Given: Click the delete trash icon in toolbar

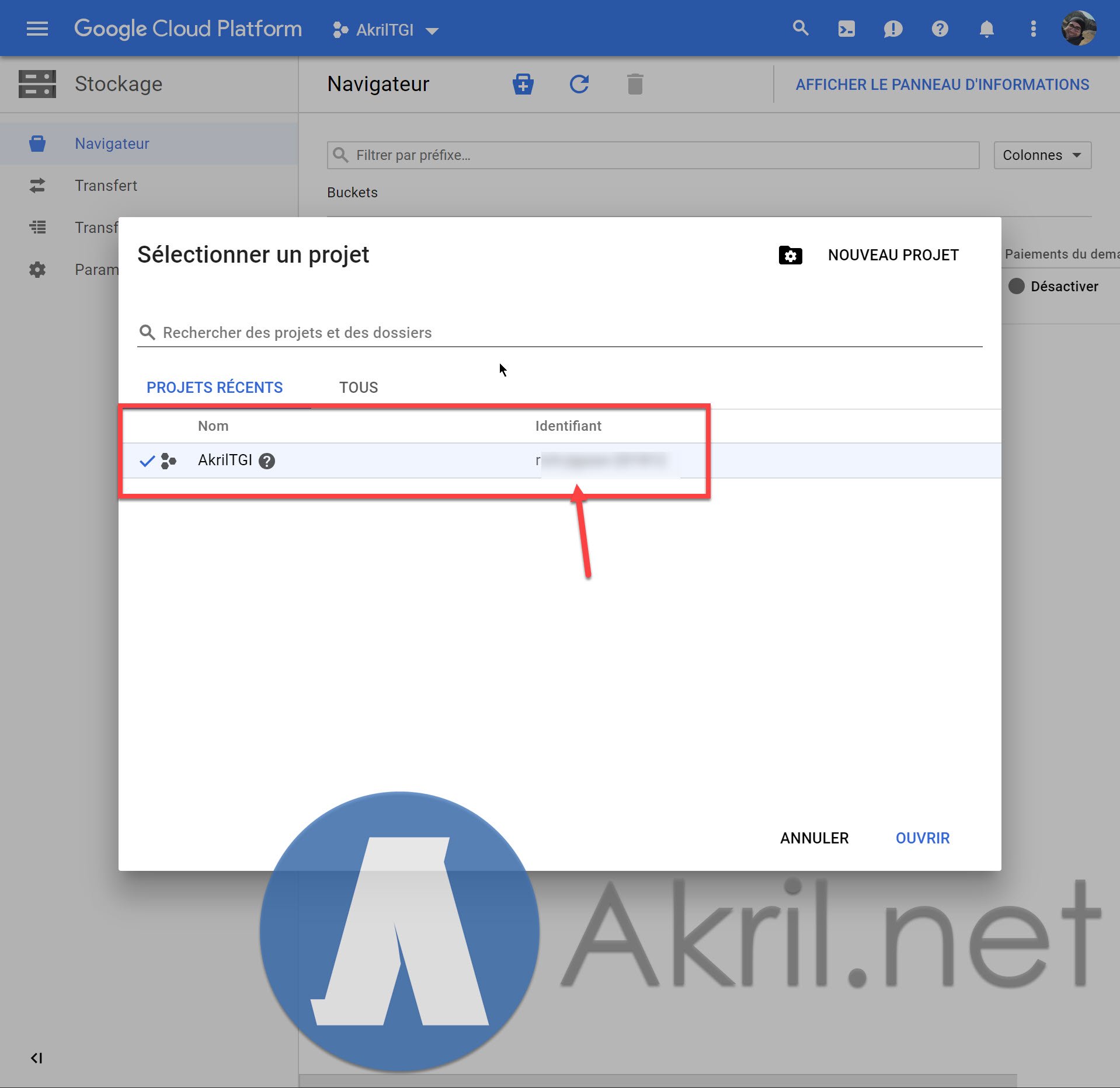Looking at the screenshot, I should 635,84.
